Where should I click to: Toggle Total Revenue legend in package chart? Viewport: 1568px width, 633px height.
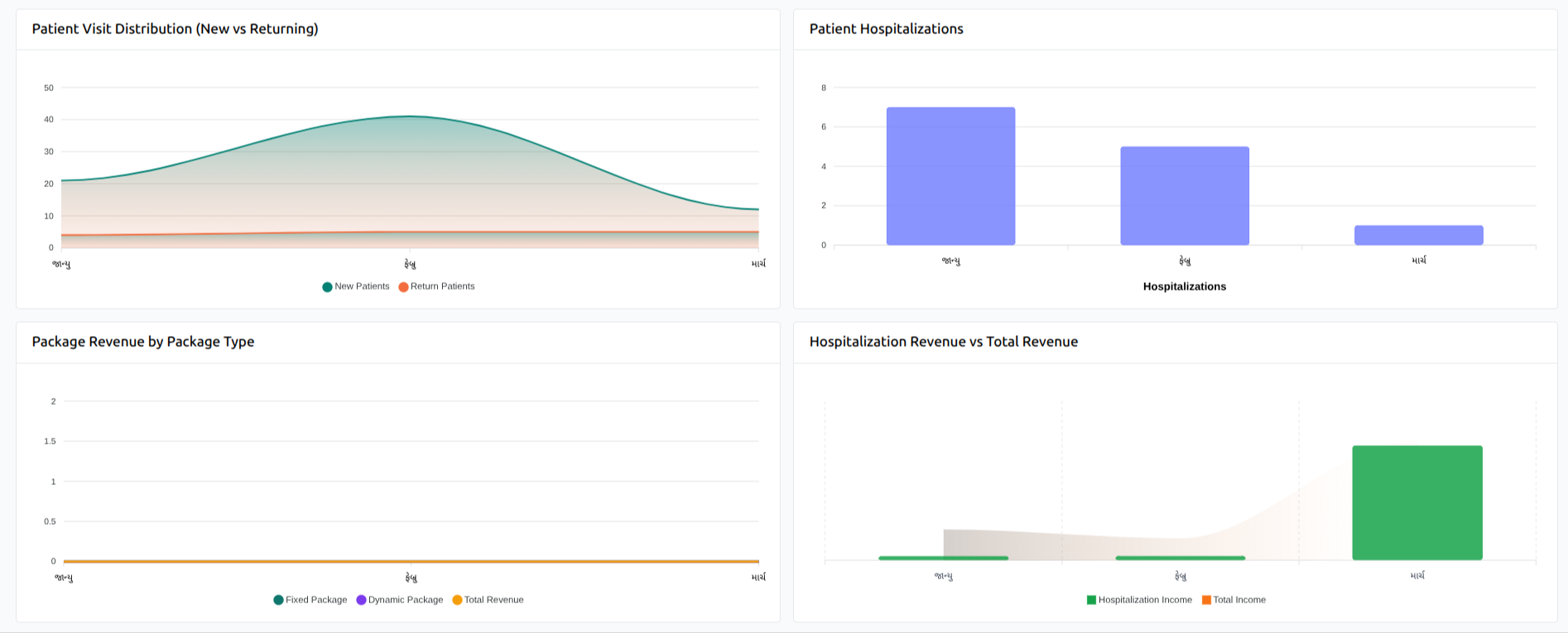[x=488, y=600]
